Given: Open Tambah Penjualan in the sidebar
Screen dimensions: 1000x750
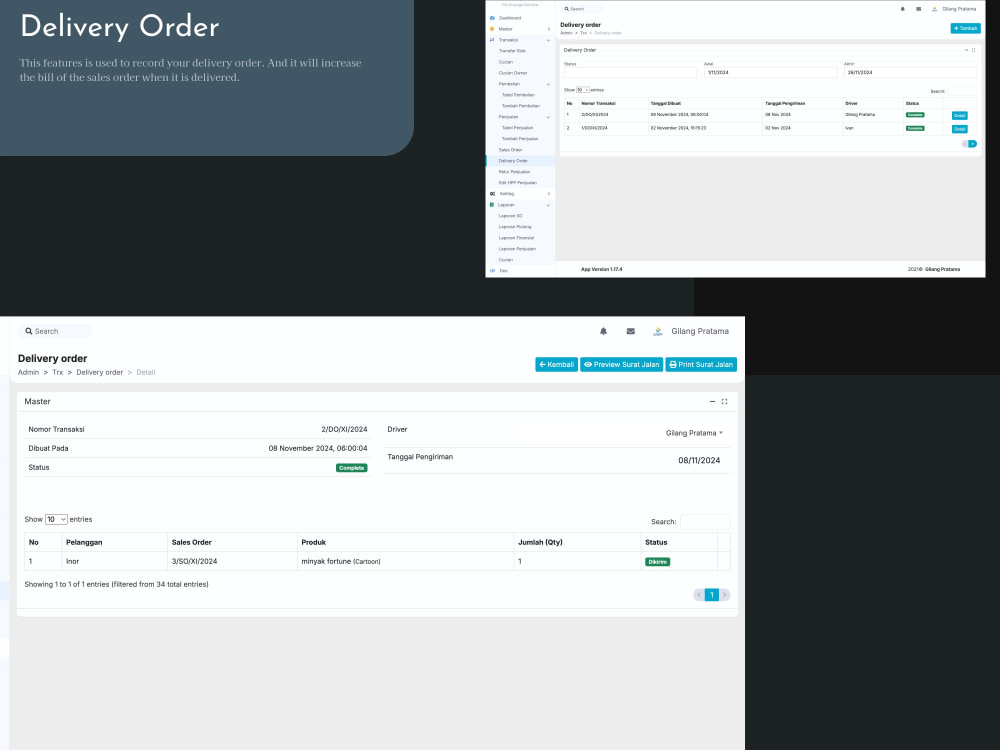Looking at the screenshot, I should 520,138.
